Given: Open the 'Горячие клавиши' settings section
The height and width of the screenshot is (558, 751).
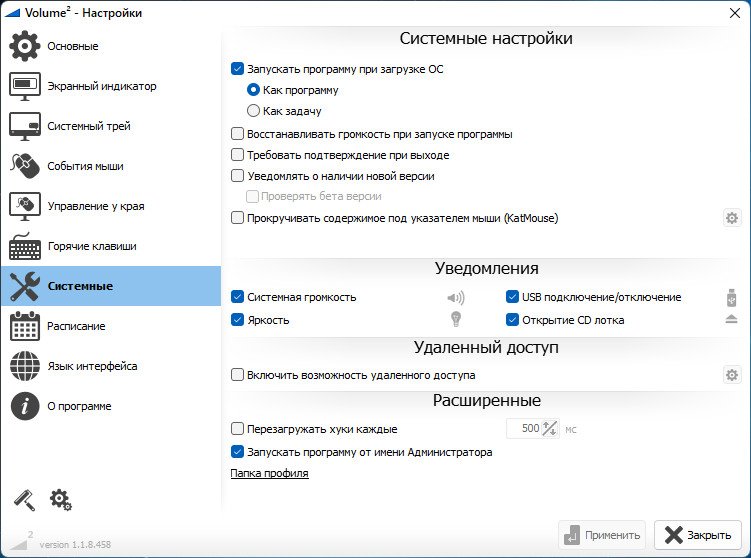Looking at the screenshot, I should coord(111,246).
